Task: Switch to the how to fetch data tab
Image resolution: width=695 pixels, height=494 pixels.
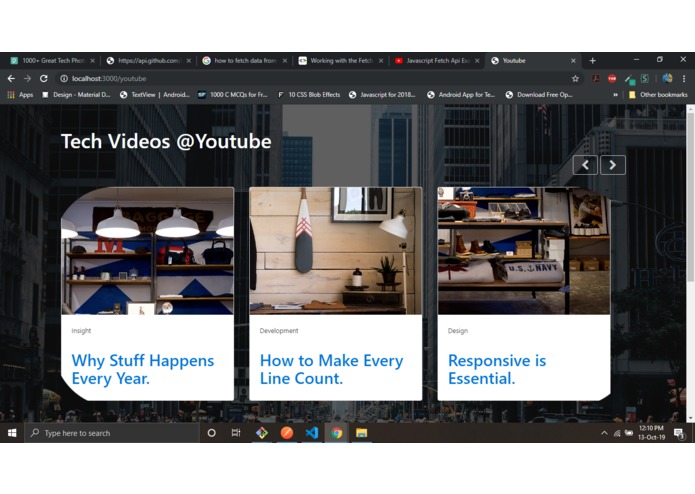Action: click(245, 61)
